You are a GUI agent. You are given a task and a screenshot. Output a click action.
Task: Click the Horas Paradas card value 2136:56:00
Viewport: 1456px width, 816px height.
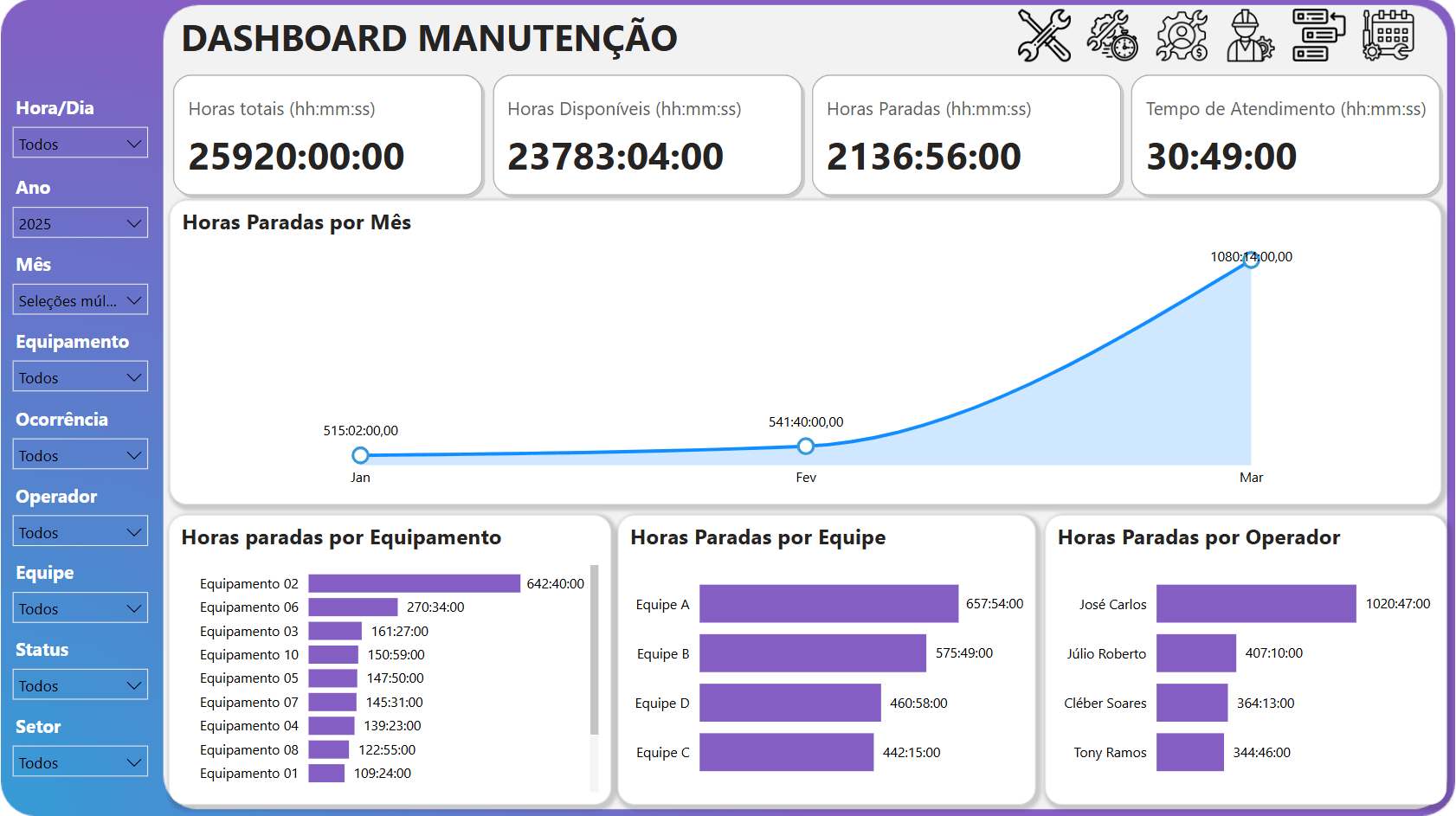point(924,157)
